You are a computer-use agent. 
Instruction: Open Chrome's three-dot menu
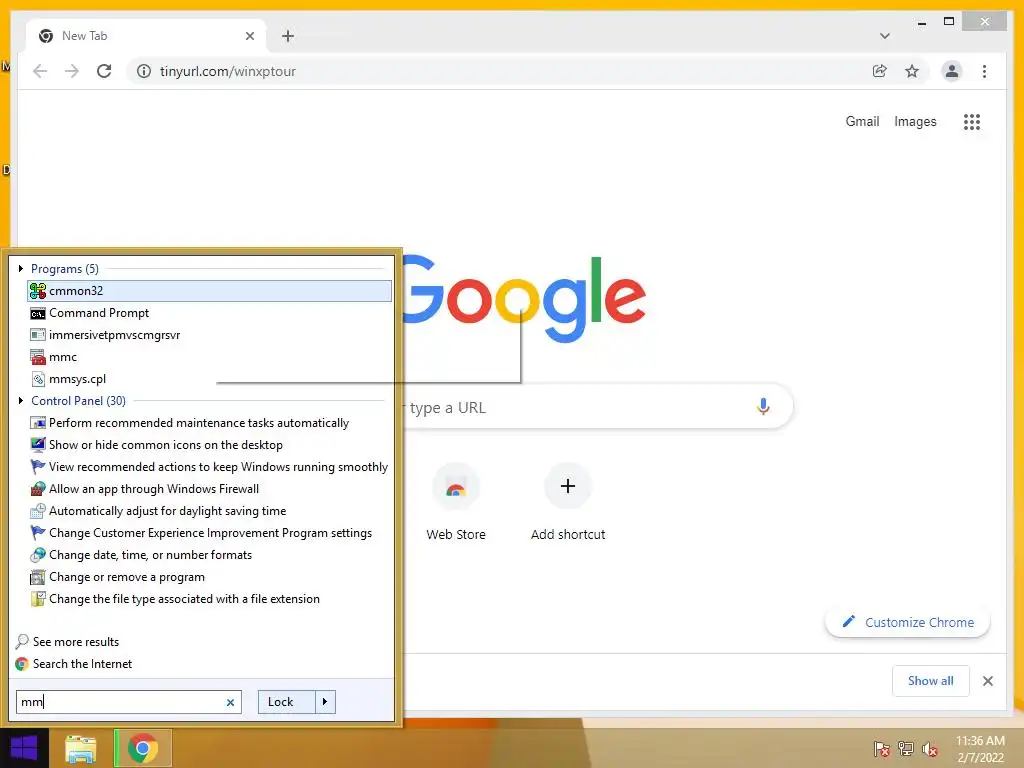click(984, 71)
